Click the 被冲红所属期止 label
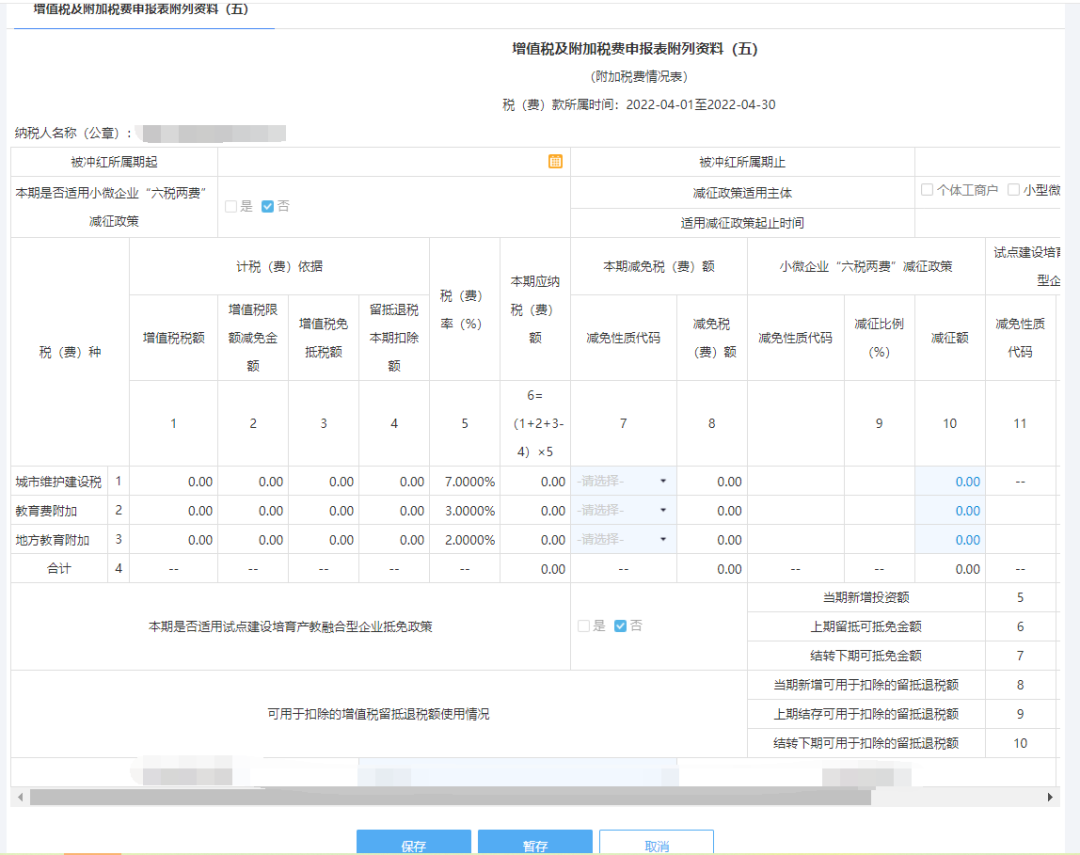Viewport: 1080px width, 855px height. (742, 162)
